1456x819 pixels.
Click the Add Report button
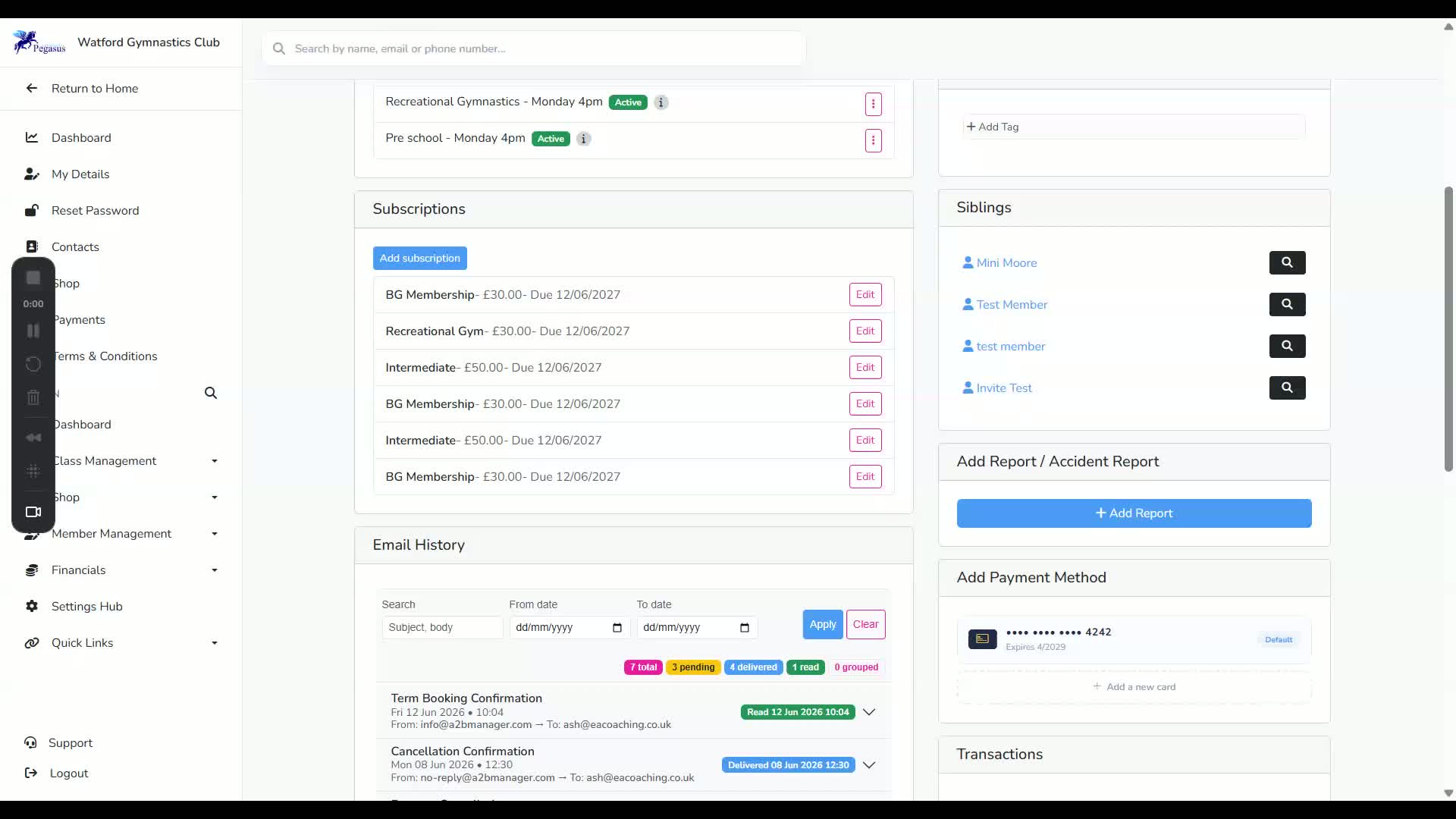(x=1134, y=513)
